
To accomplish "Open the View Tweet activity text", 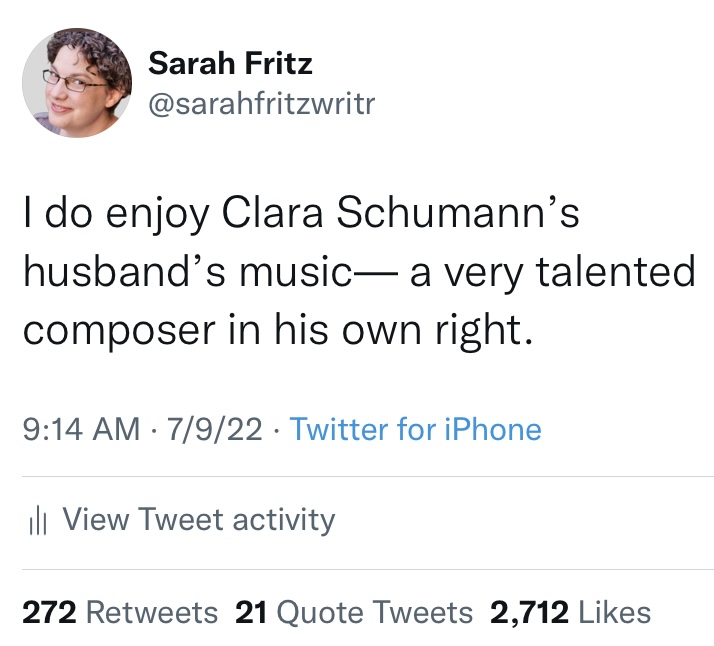I will (x=199, y=520).
